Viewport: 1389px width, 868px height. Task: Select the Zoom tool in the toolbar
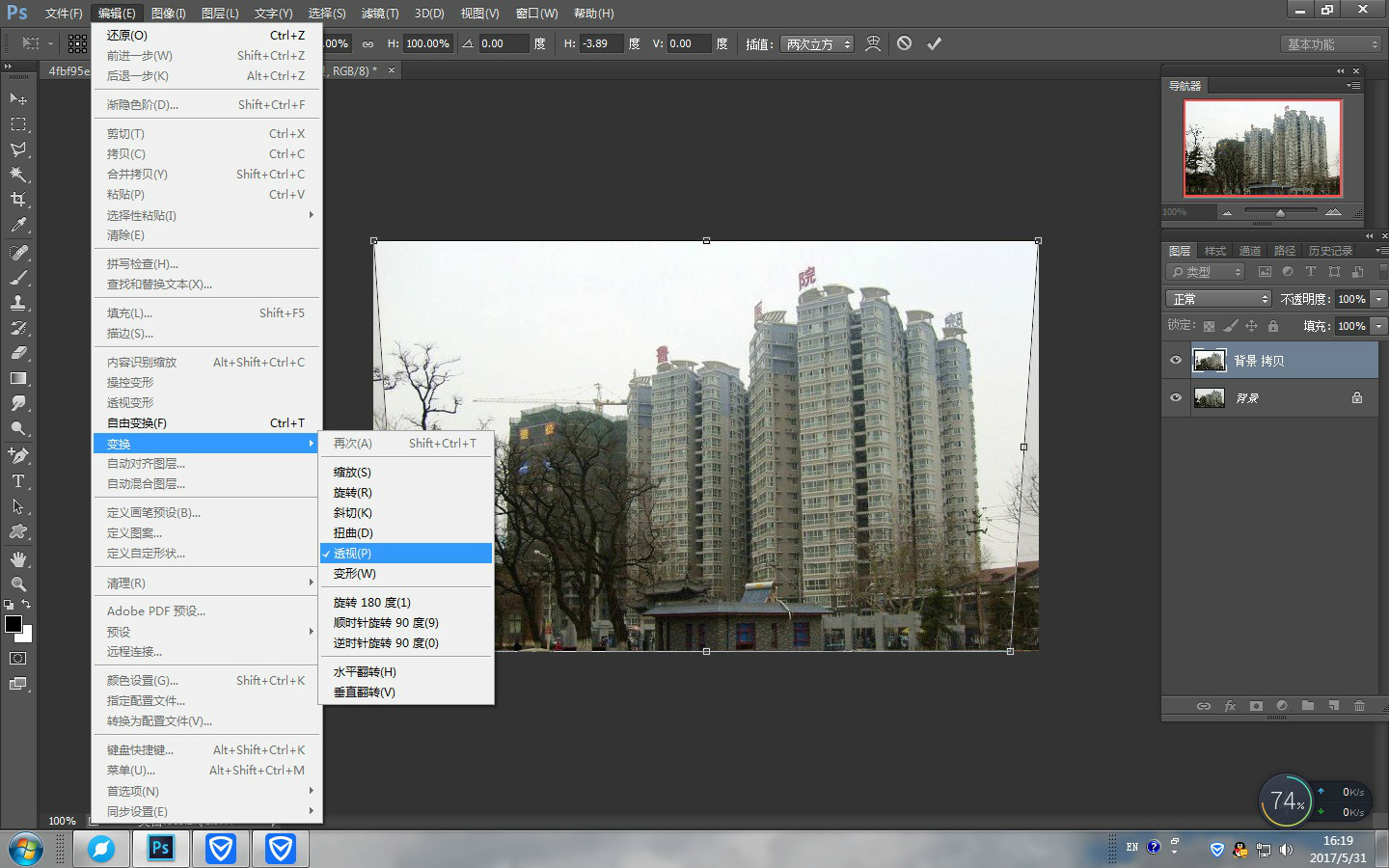[19, 584]
